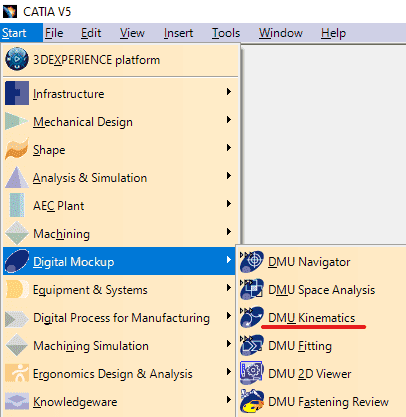Click the DMU Space Analysis icon
This screenshot has height=417, width=406.
(252, 290)
